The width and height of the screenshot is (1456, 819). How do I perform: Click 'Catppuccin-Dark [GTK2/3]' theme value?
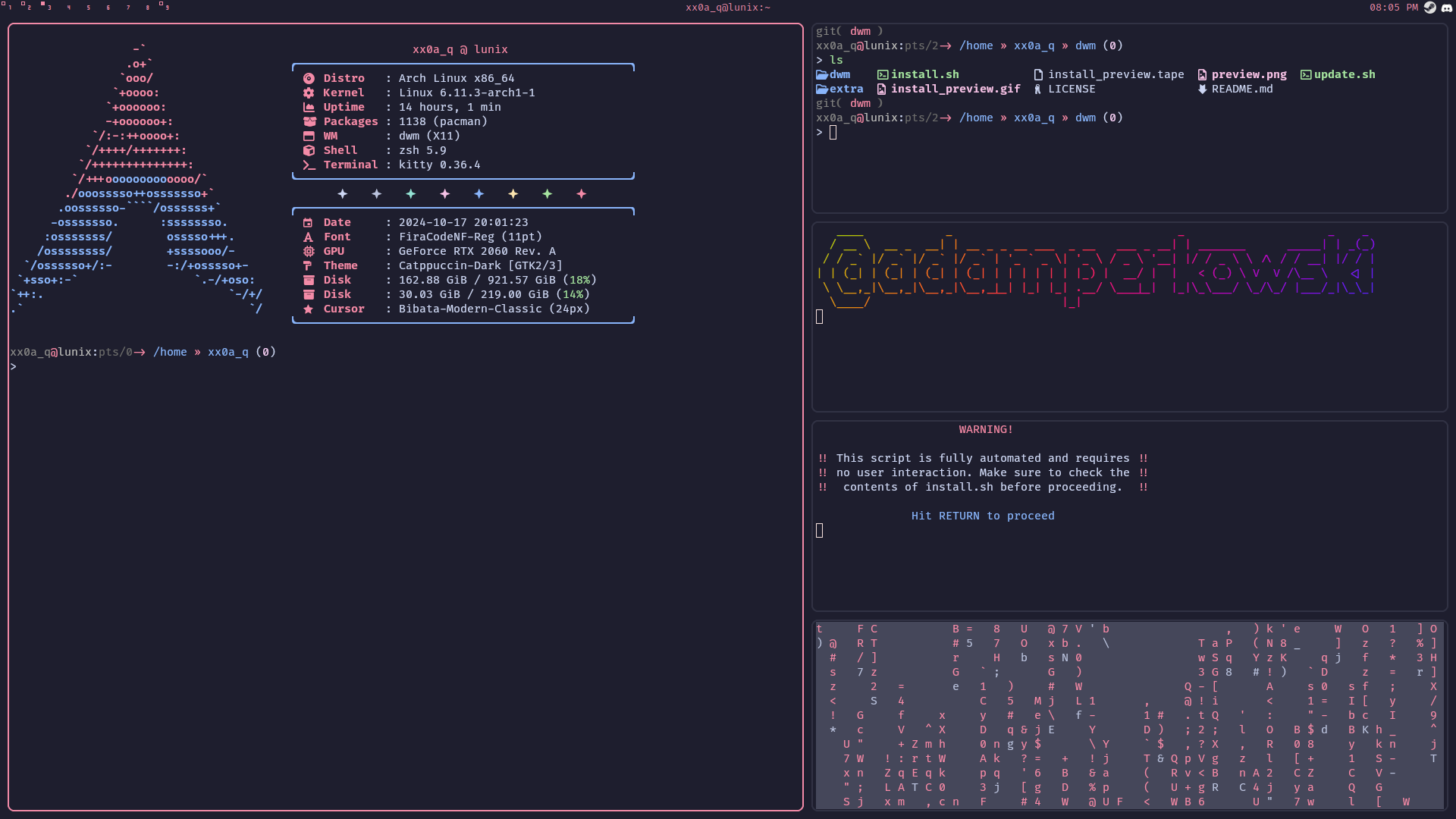click(481, 265)
